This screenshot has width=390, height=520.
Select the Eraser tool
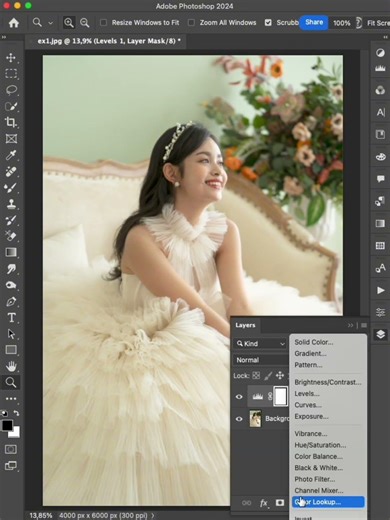tap(11, 236)
